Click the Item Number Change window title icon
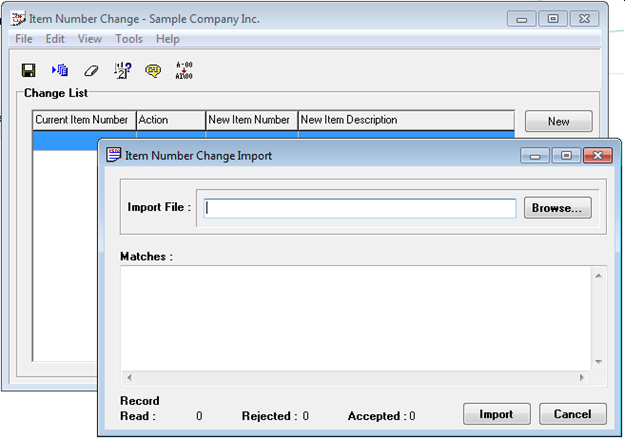Viewport: 625px width, 439px height. (x=18, y=18)
